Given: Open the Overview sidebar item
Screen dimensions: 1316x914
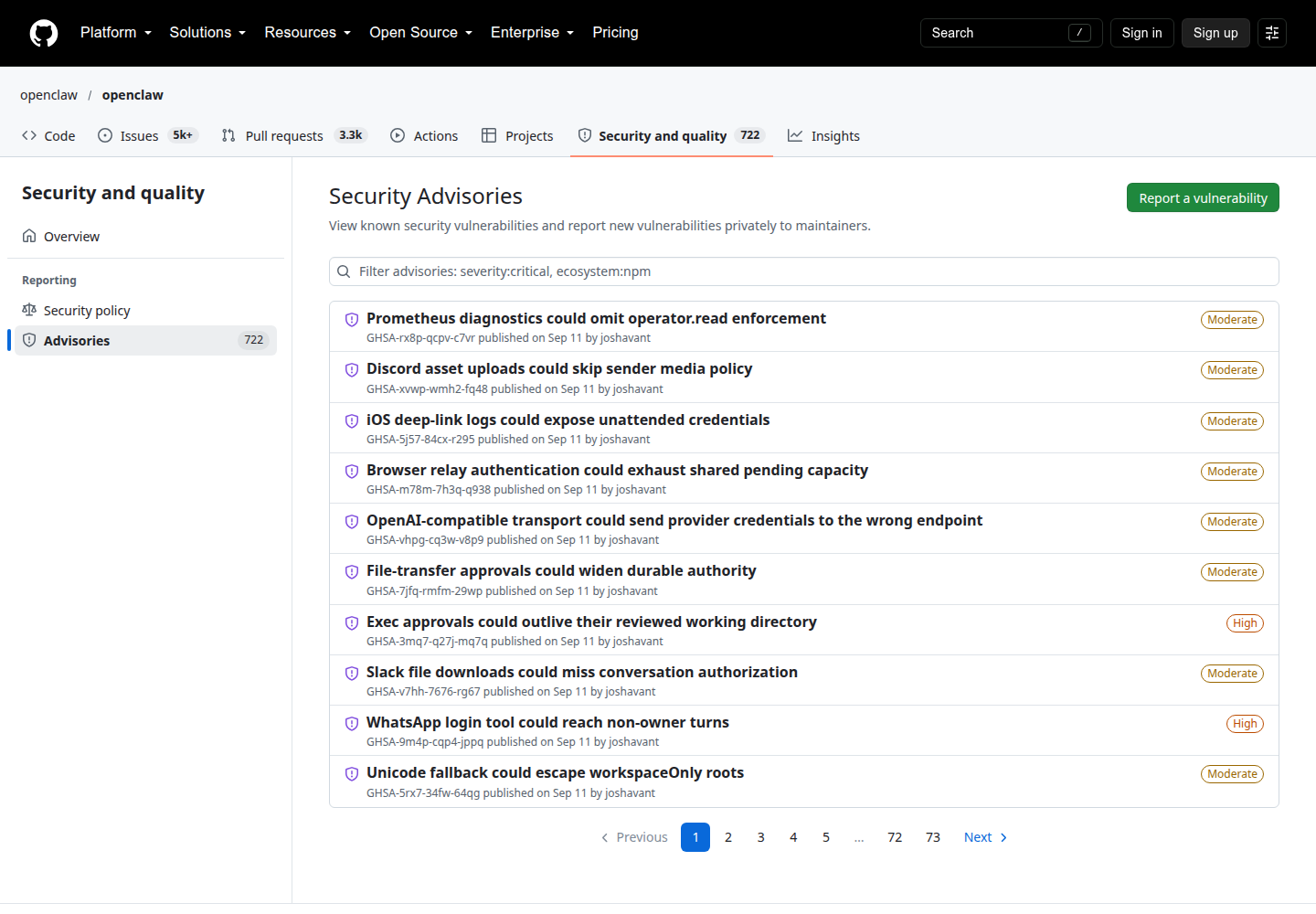Looking at the screenshot, I should pyautogui.click(x=146, y=236).
